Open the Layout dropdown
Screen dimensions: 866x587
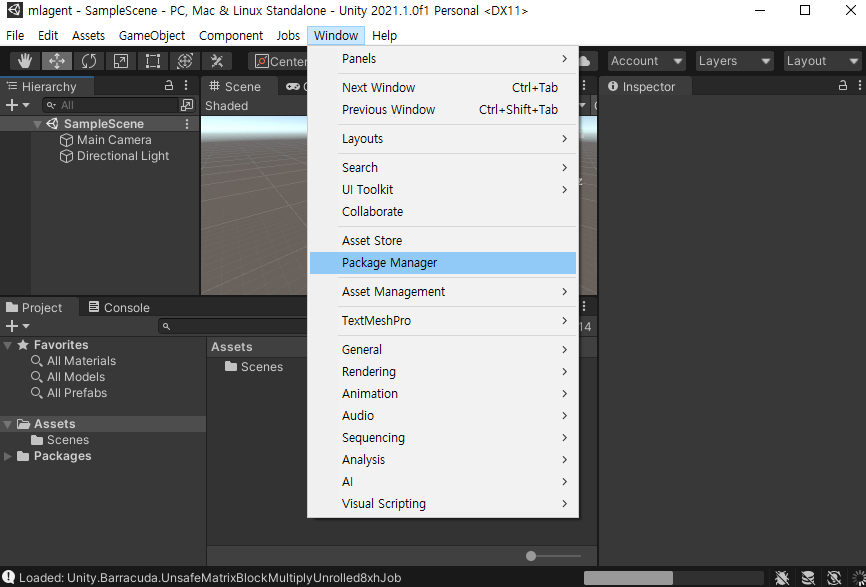tap(822, 61)
